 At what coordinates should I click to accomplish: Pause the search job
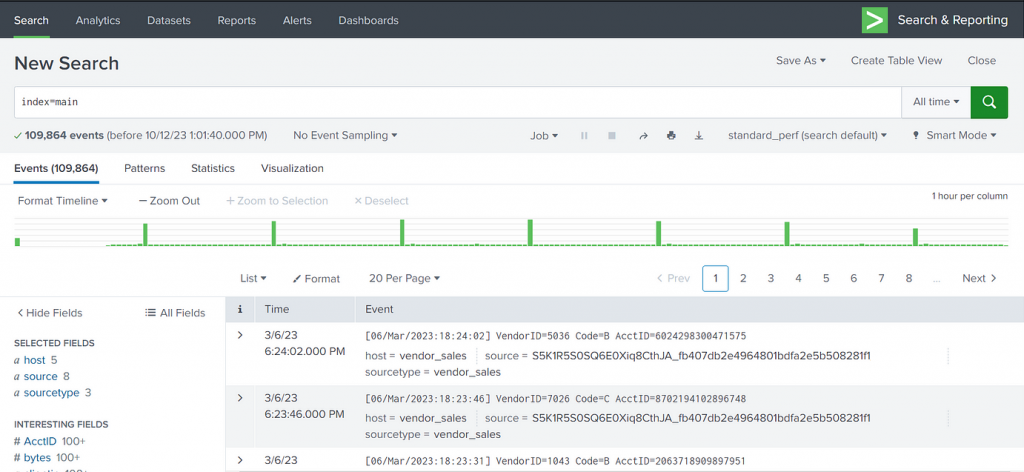coord(584,135)
